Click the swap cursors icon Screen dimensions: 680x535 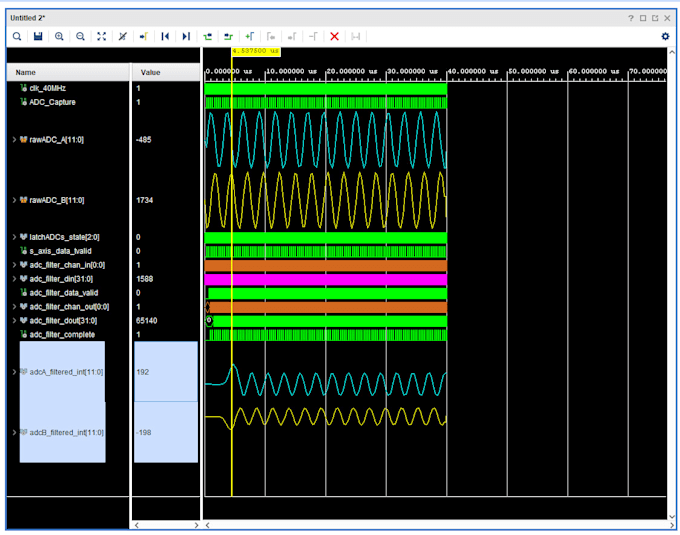click(313, 36)
